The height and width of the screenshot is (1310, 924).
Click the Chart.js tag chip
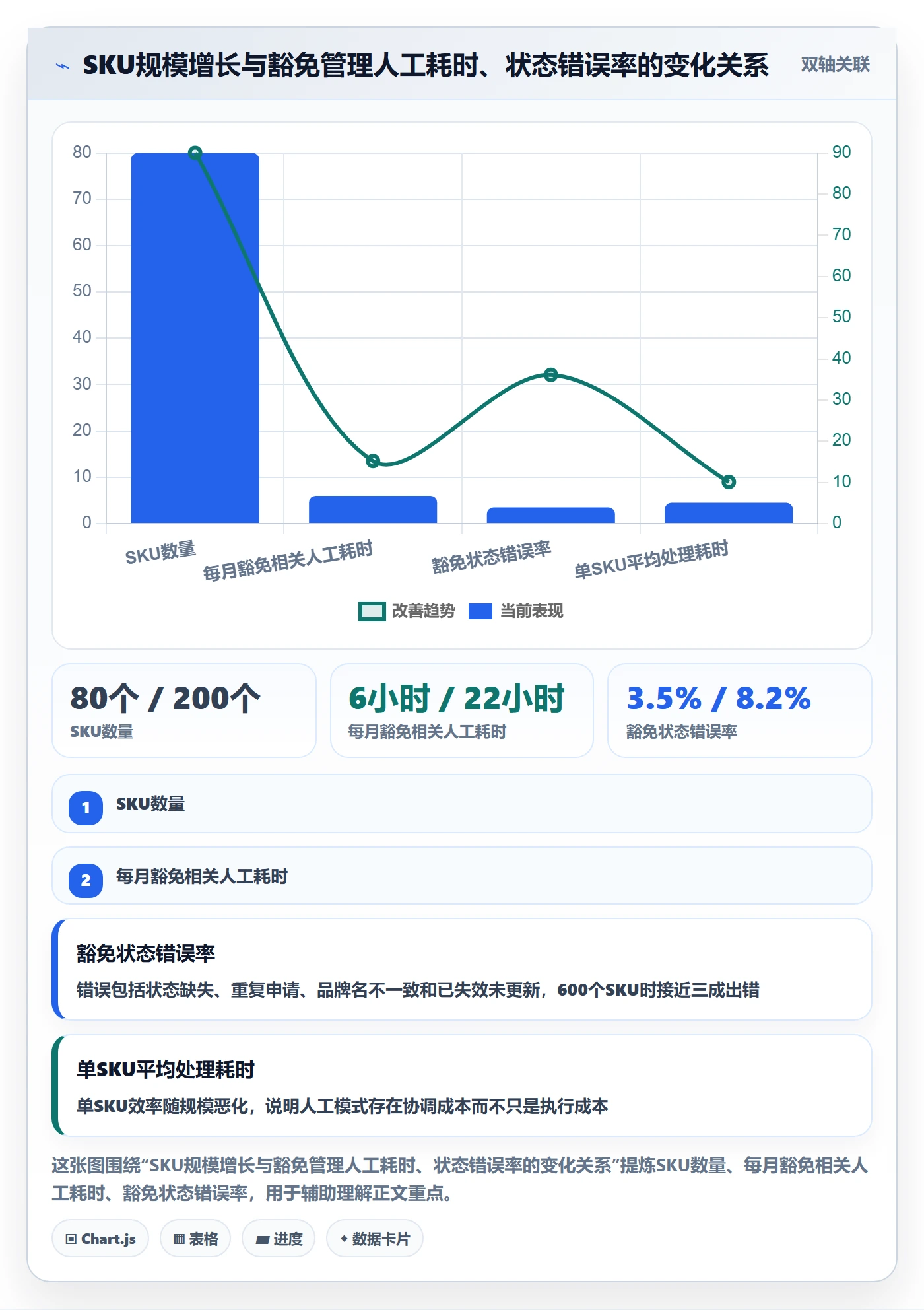100,1239
